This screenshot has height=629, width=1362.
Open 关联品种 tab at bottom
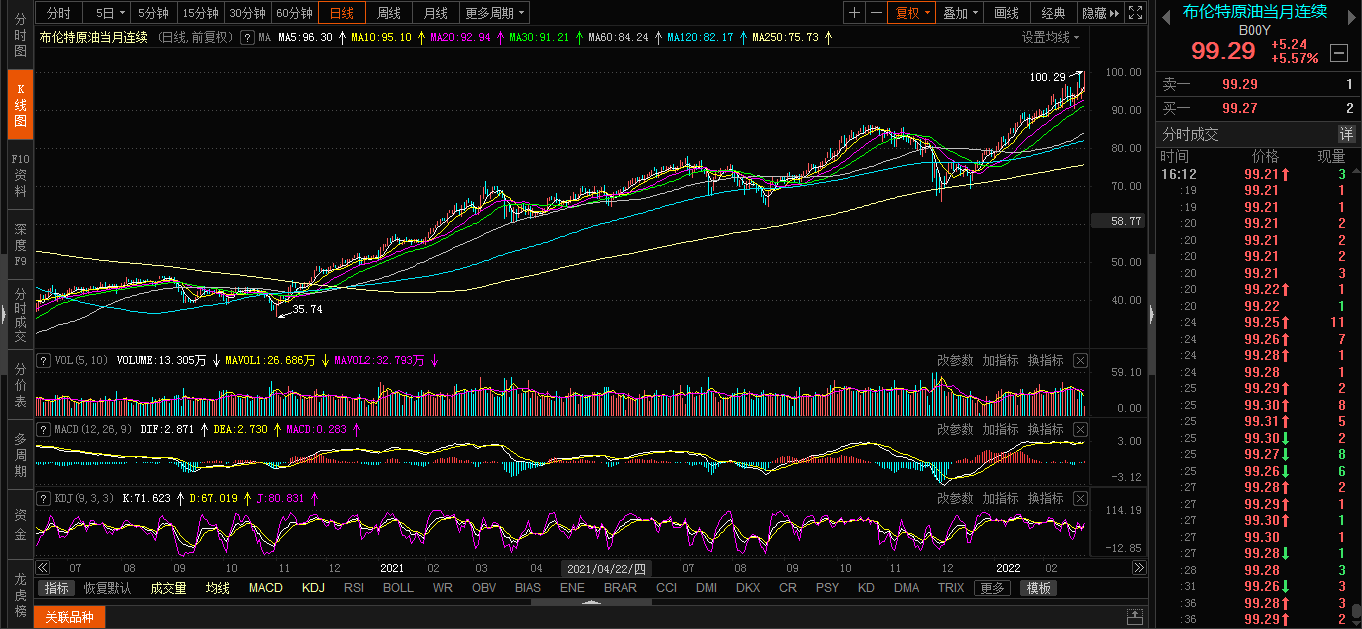(69, 617)
